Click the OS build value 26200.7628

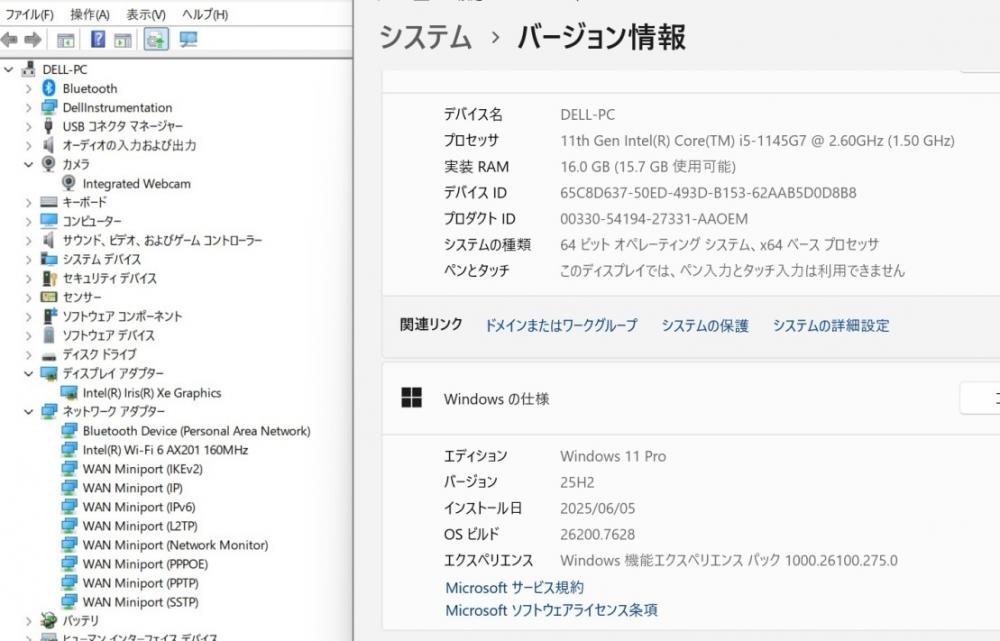598,534
